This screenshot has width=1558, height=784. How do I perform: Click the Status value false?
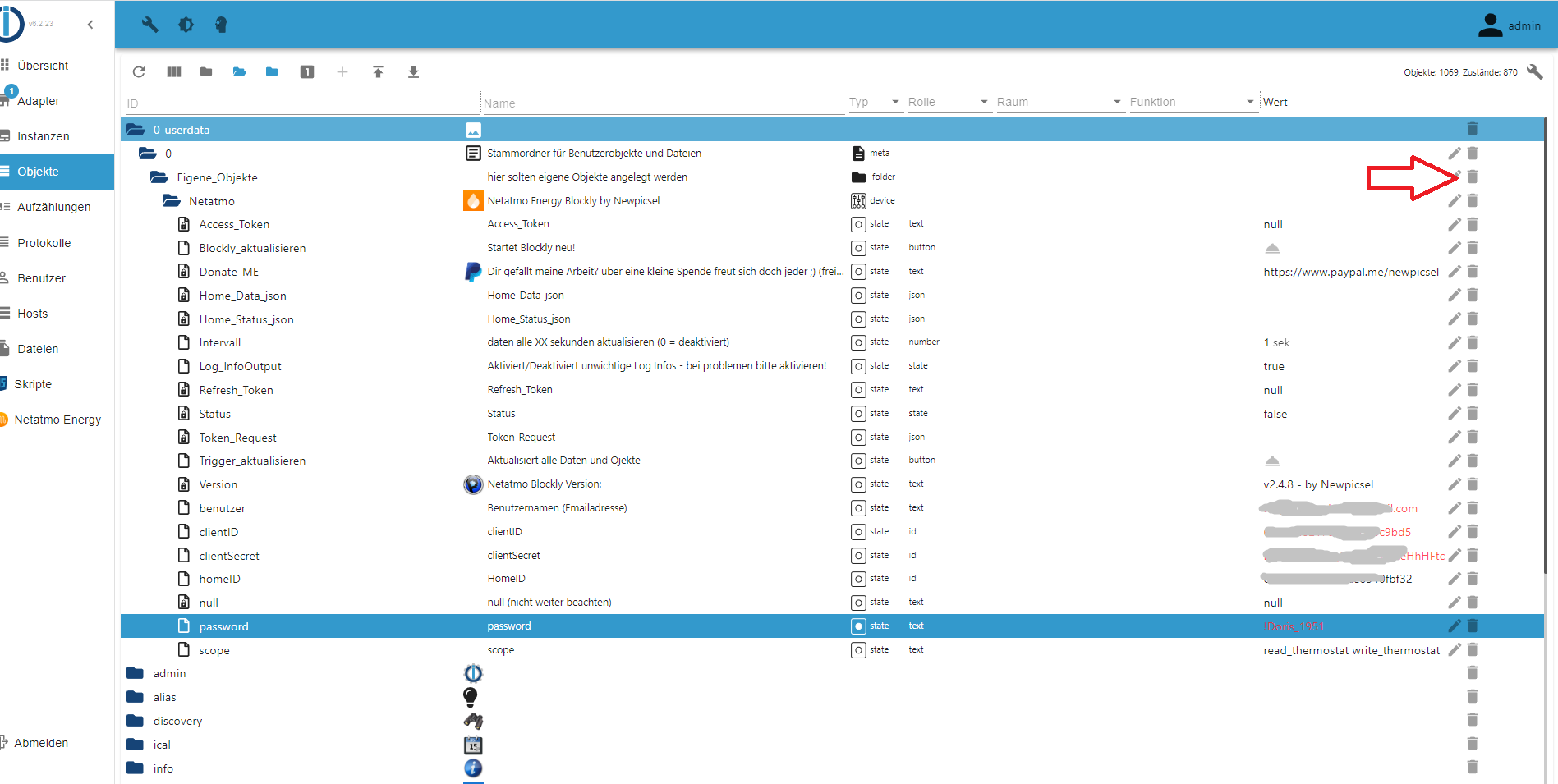coord(1275,415)
